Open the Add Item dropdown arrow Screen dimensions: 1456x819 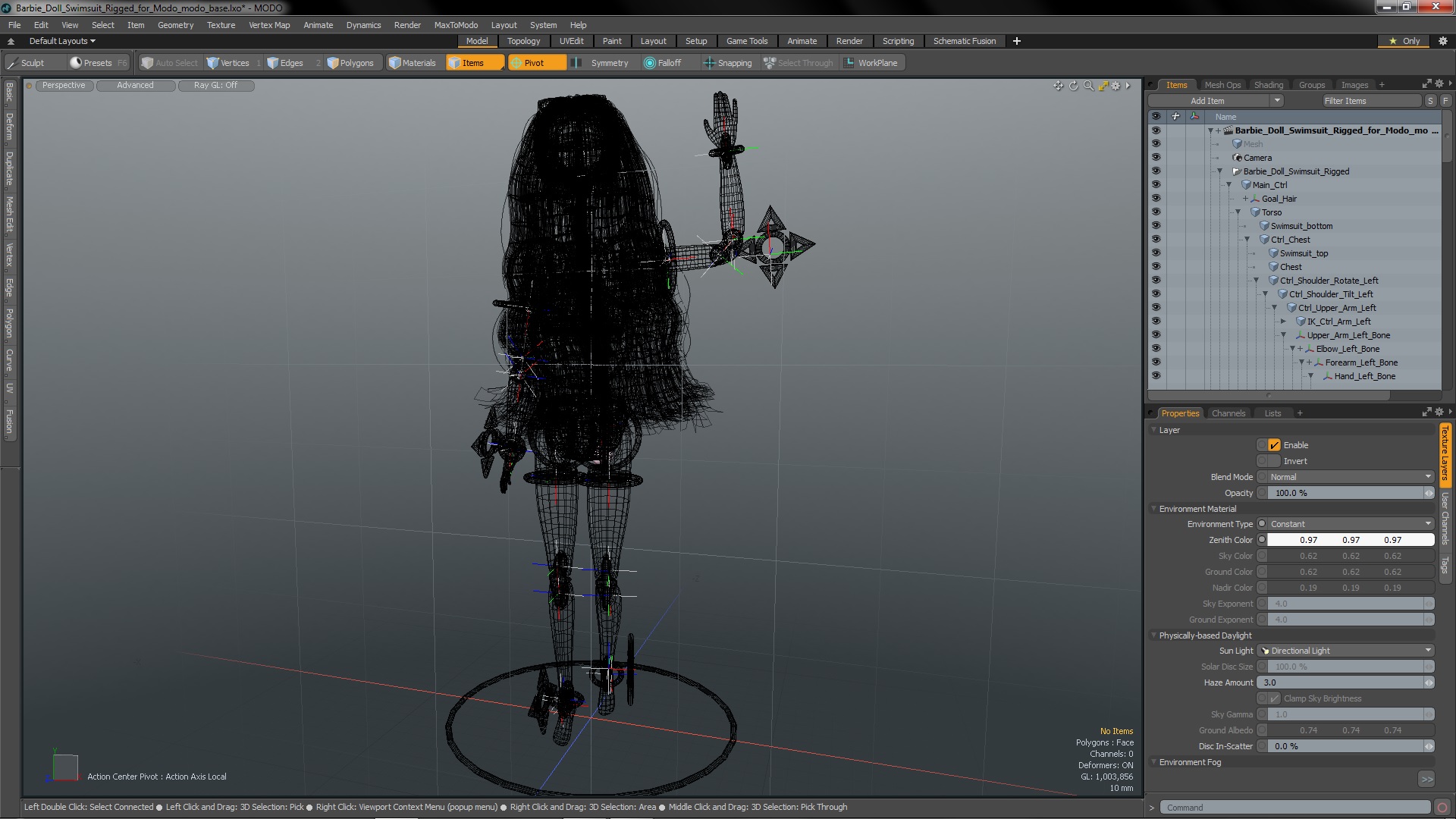click(1276, 101)
